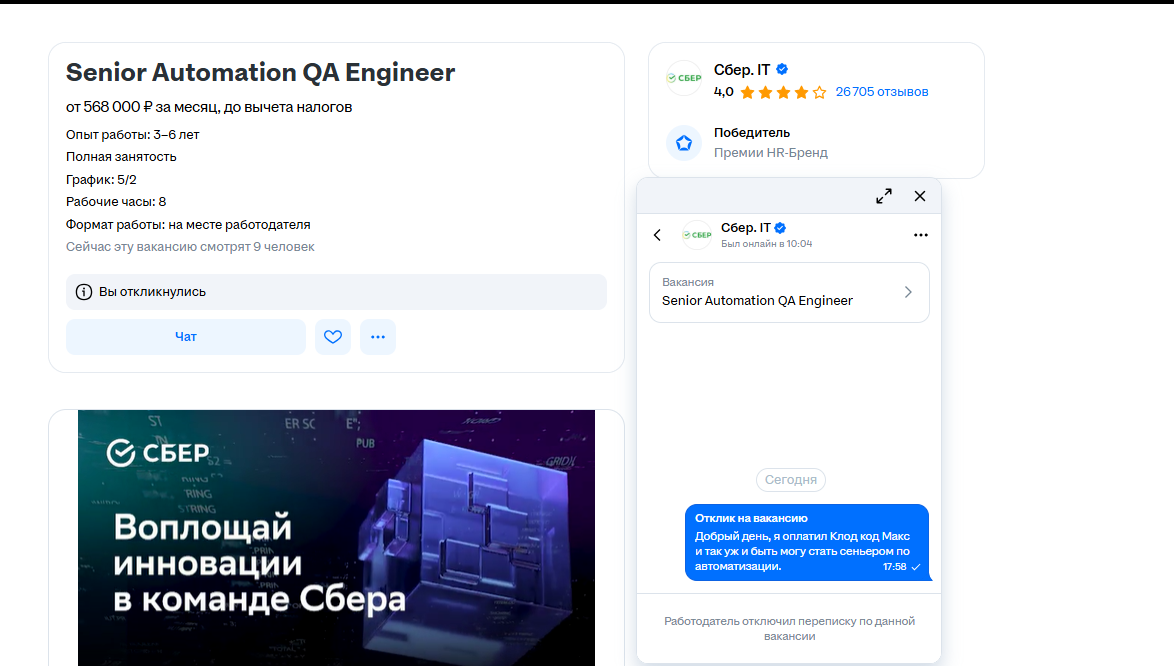Select the Отклик на вакансию message bubble

click(x=807, y=543)
